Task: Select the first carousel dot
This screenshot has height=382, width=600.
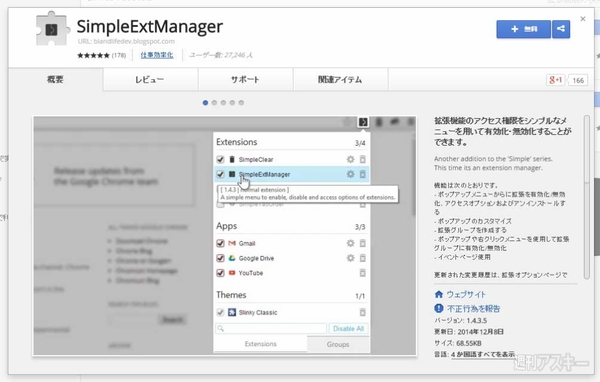Action: point(205,103)
